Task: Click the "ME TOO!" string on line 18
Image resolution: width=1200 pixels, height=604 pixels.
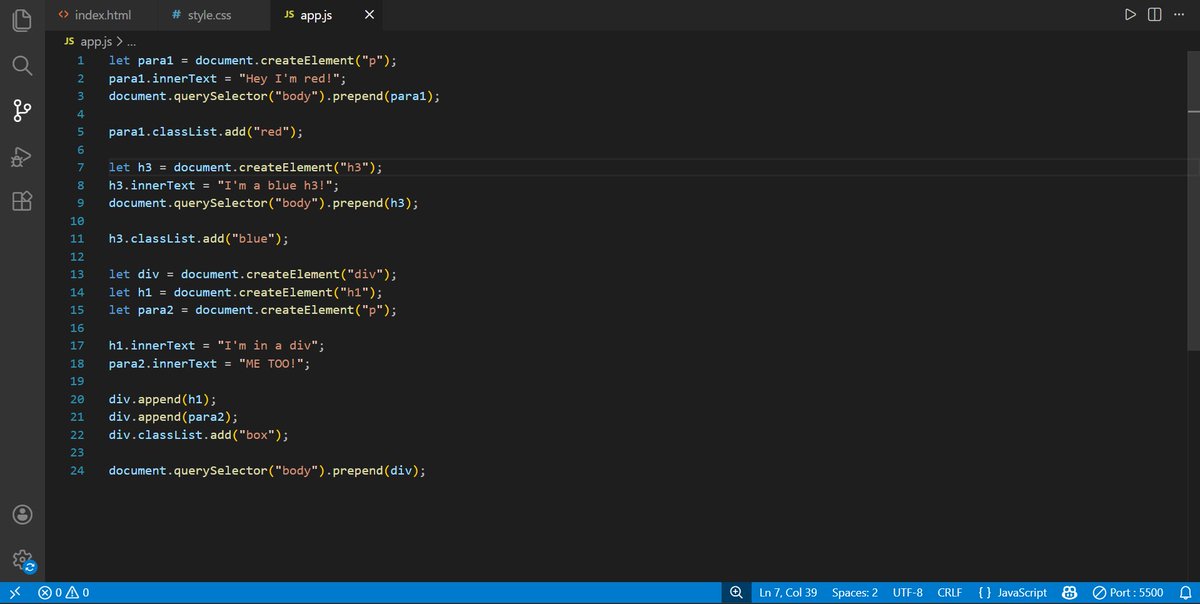Action: coord(270,363)
